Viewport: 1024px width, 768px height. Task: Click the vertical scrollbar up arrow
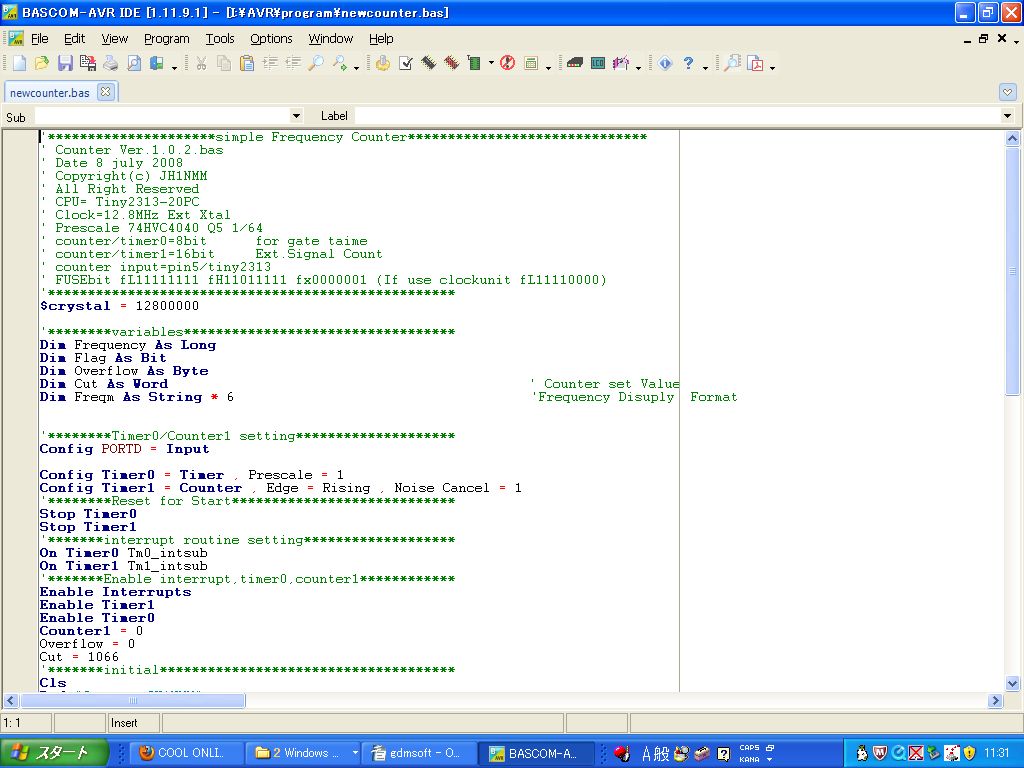tap(1012, 138)
